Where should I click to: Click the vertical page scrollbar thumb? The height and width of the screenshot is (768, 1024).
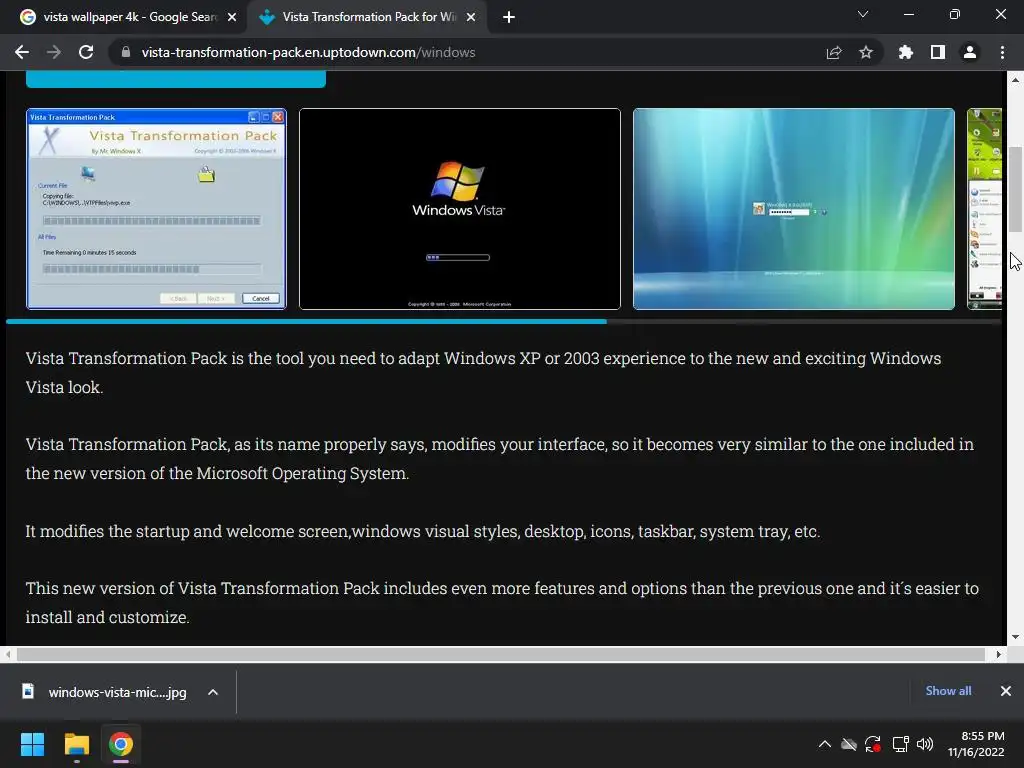1015,189
